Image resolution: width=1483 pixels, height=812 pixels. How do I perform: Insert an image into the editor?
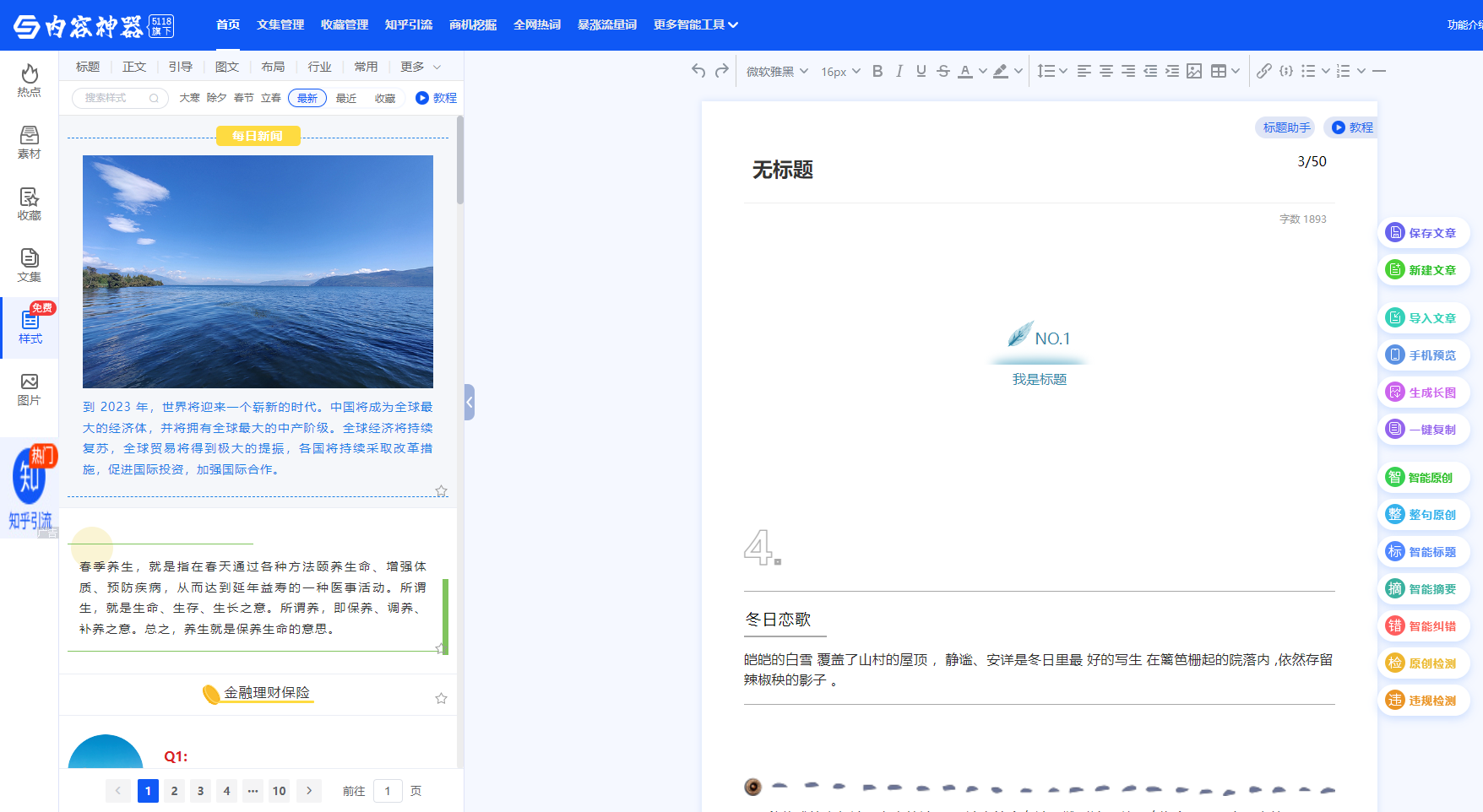(x=1193, y=71)
